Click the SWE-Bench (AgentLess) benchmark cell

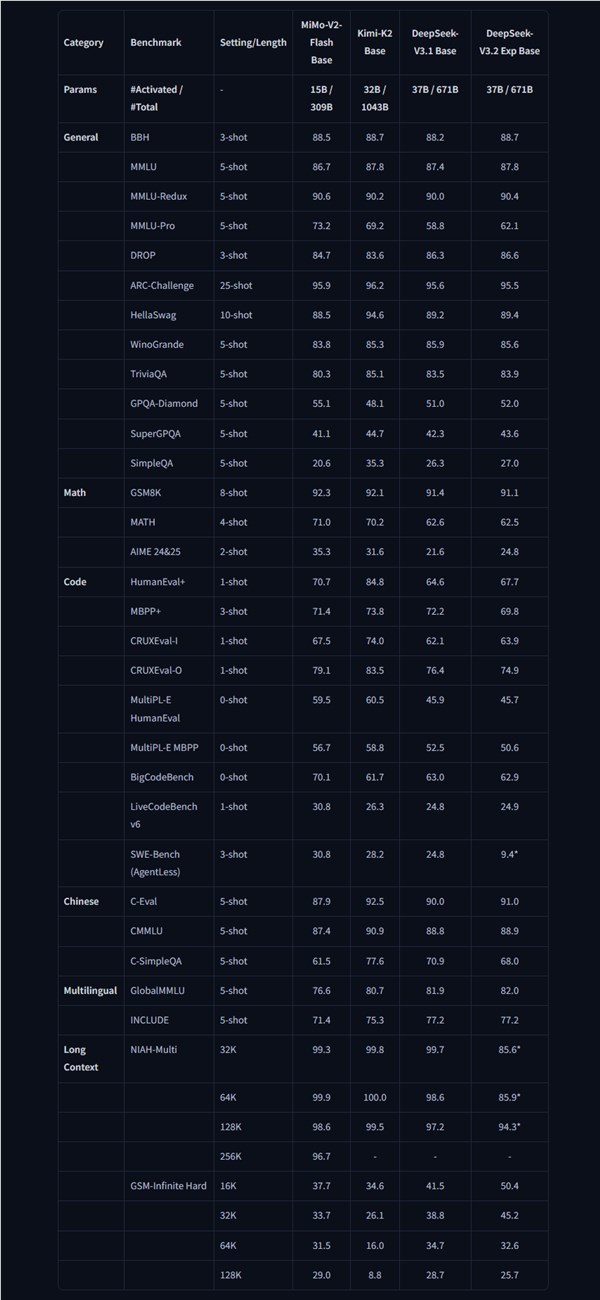click(x=156, y=863)
